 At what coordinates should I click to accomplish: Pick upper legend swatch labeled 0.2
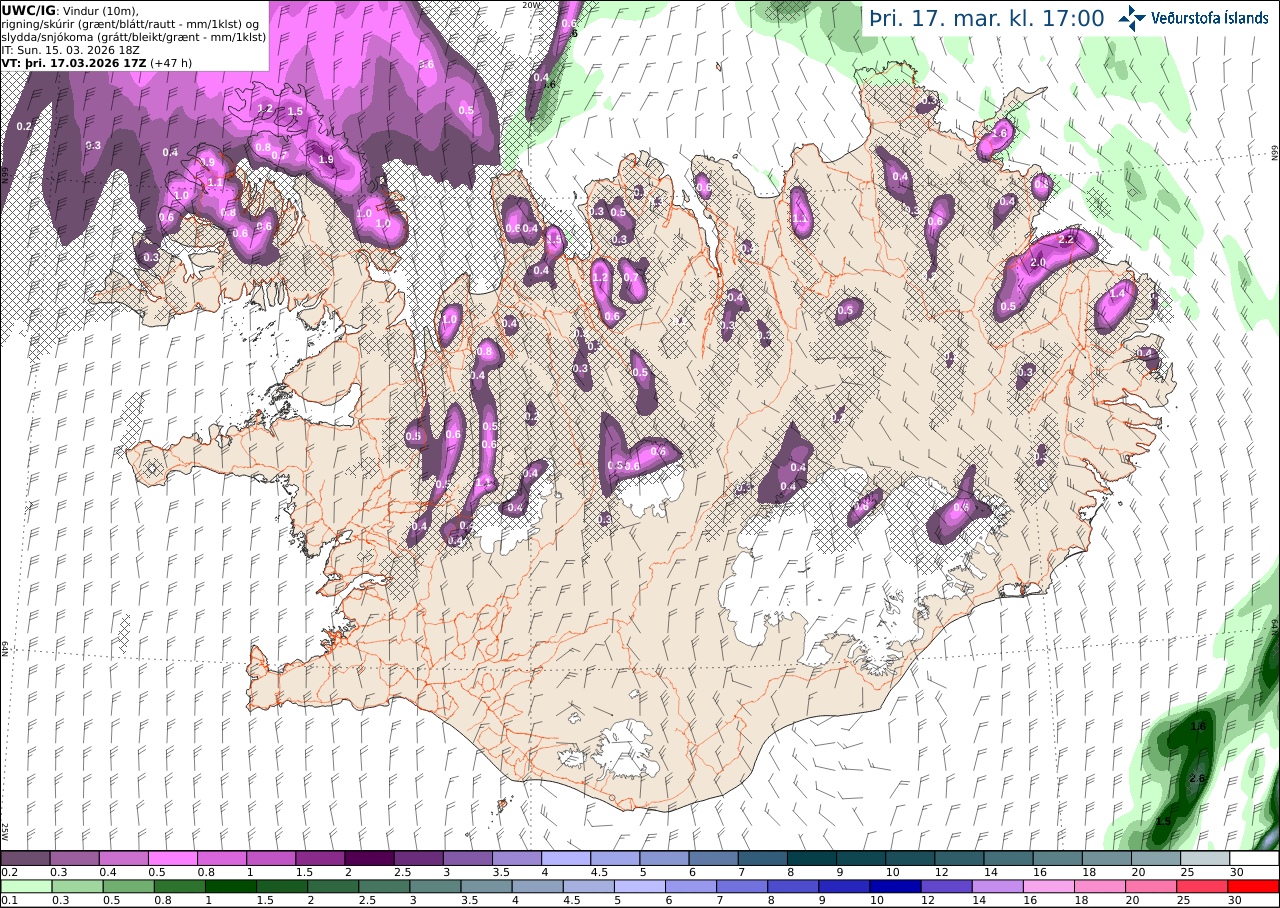click(25, 858)
